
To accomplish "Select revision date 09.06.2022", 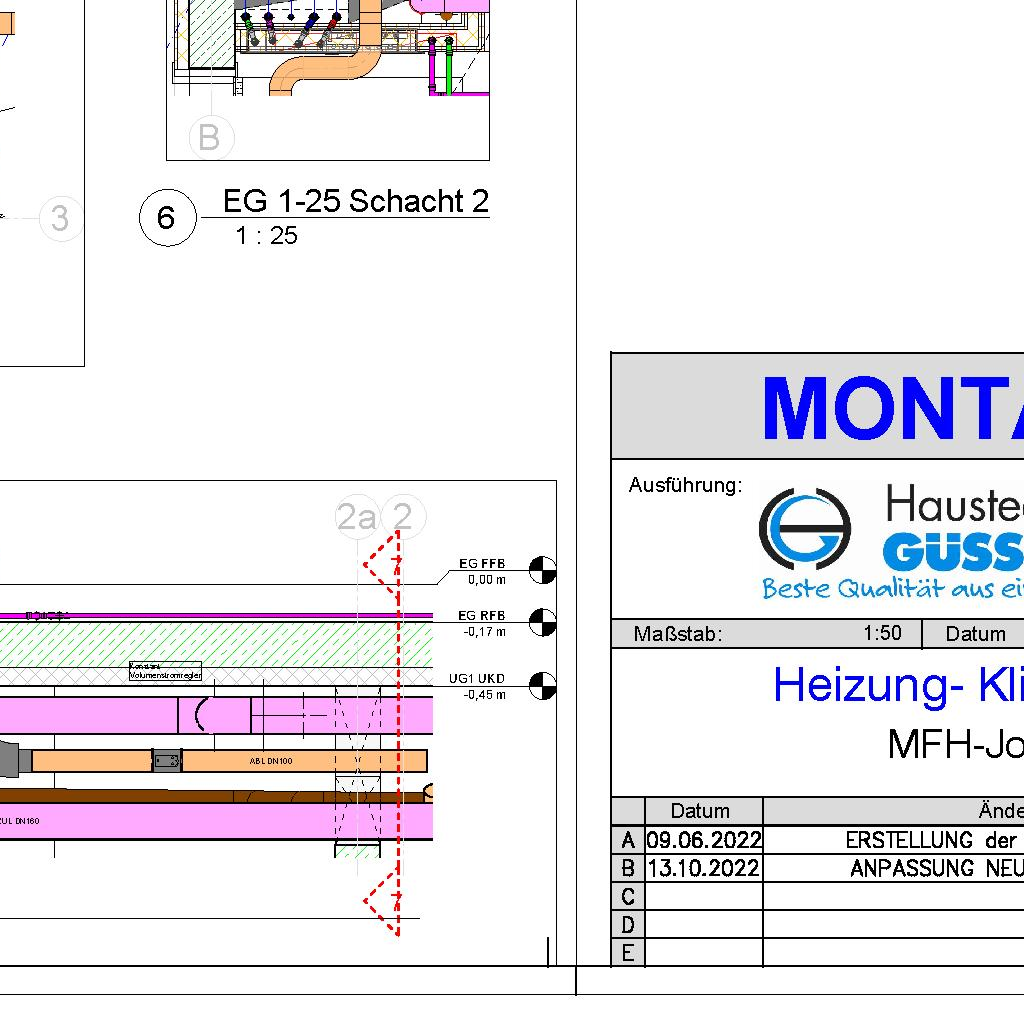I will tap(703, 839).
